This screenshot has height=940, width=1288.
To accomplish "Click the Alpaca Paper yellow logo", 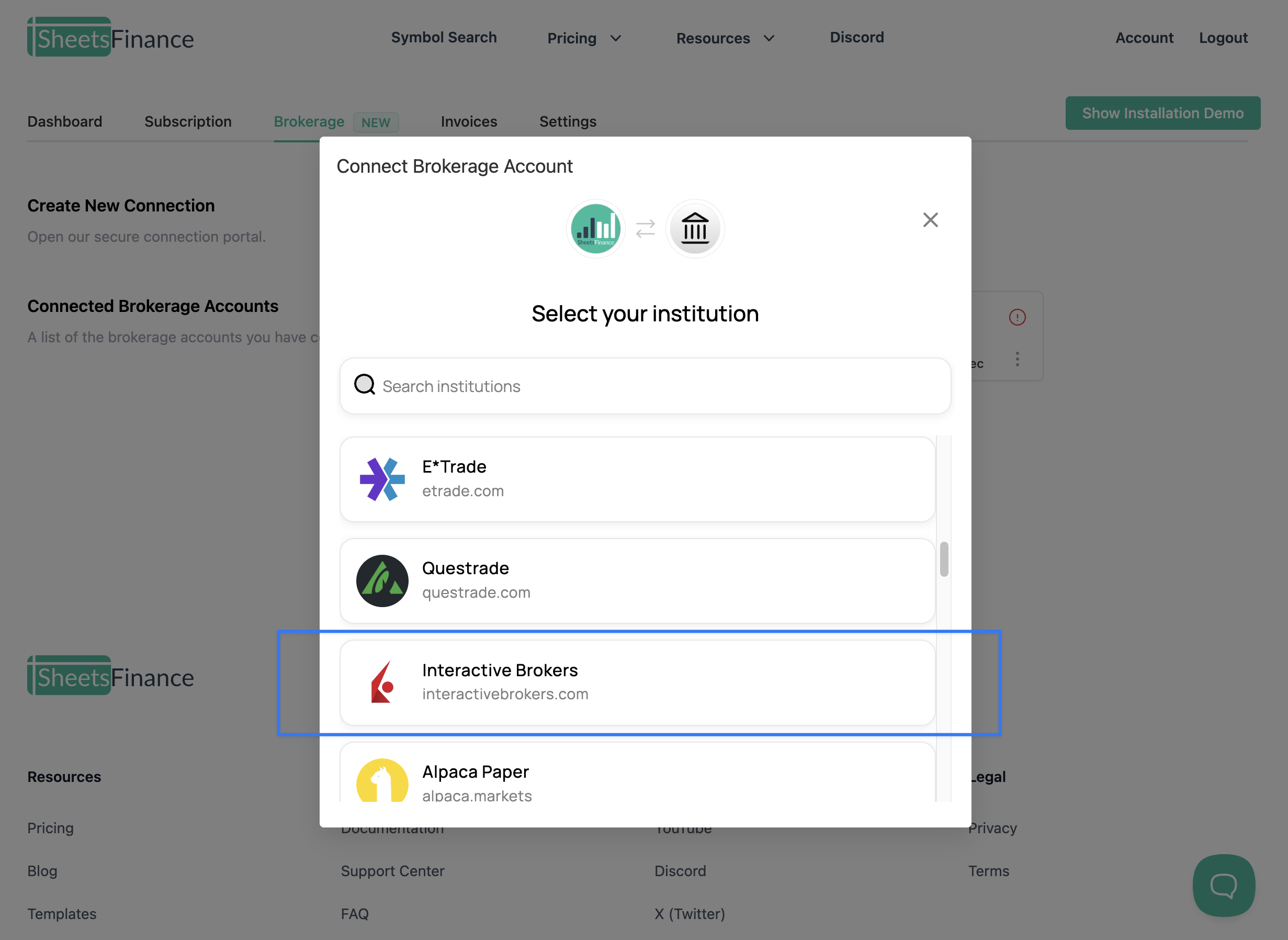I will [x=382, y=781].
